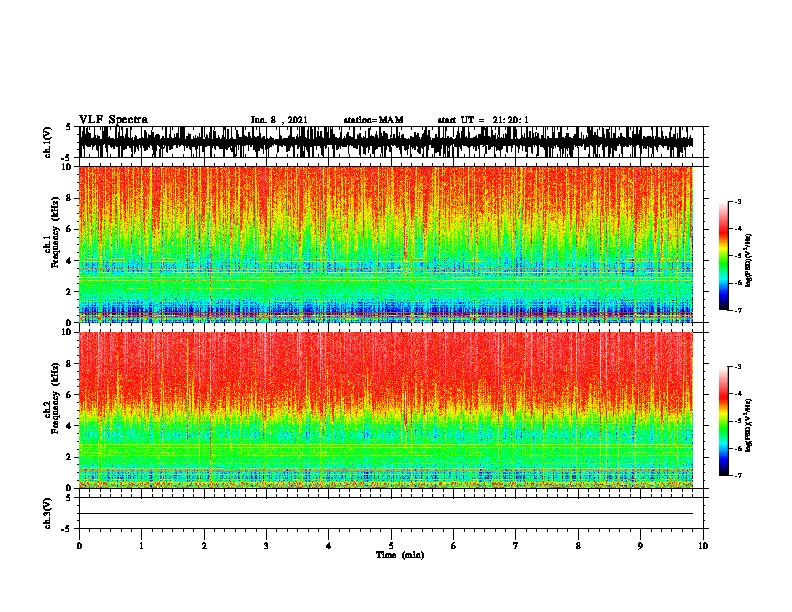The height and width of the screenshot is (612, 792).
Task: Click the "4" kHz tick on ch.2 spectrogram
Action: pos(70,426)
